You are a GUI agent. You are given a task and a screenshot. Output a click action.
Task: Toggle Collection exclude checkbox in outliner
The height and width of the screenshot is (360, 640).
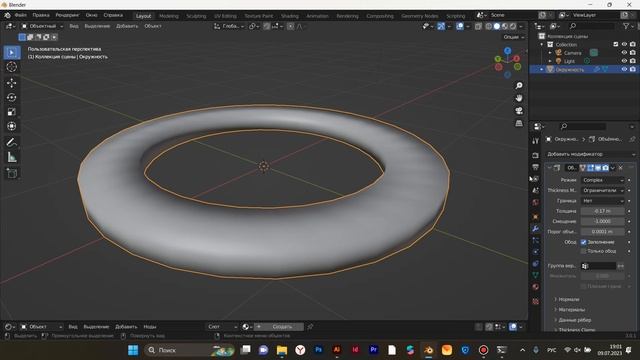pyautogui.click(x=616, y=44)
